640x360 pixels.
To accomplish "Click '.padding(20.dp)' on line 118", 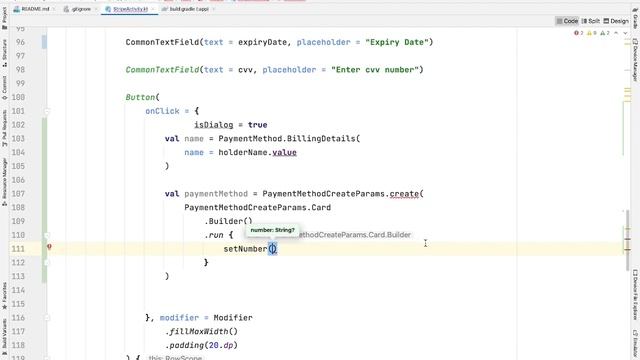I will point(201,345).
